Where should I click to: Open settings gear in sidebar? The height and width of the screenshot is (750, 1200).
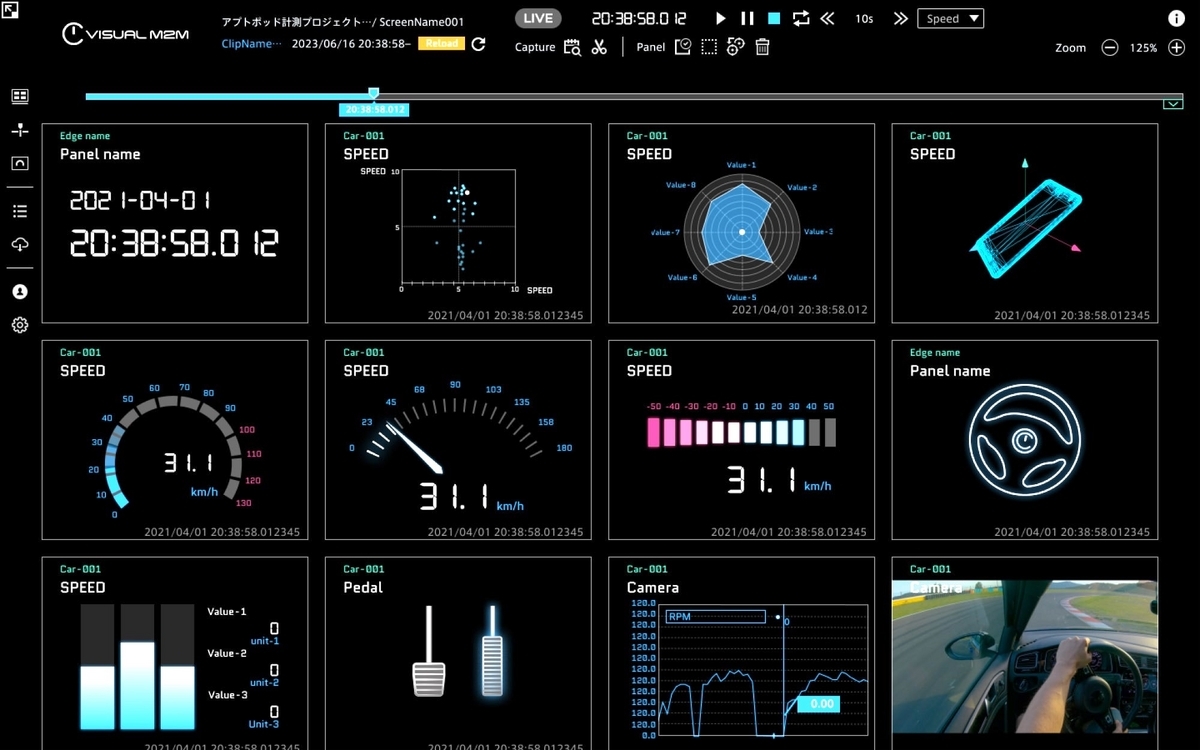click(x=20, y=325)
